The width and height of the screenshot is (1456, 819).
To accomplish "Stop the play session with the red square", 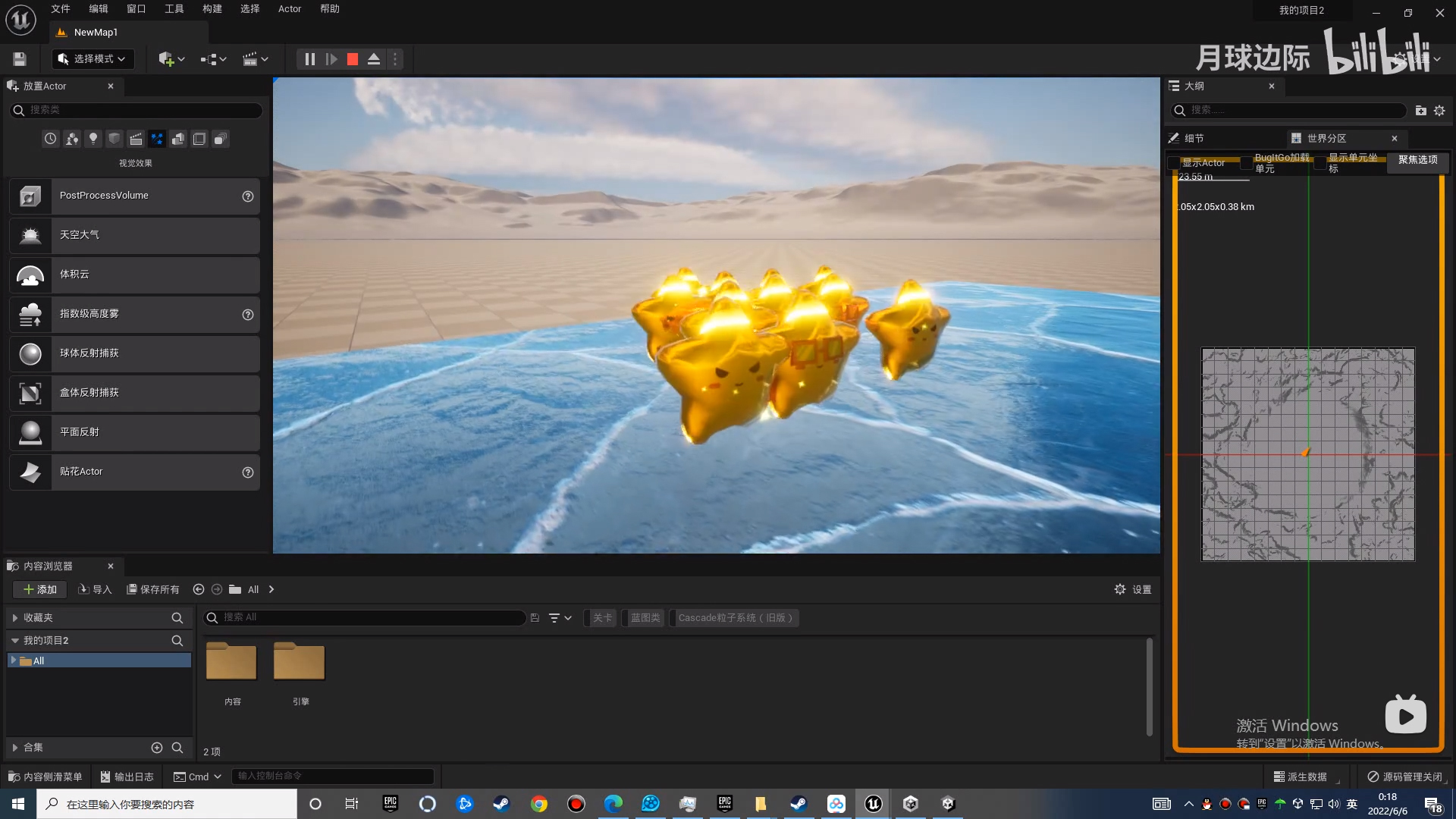I will point(353,59).
